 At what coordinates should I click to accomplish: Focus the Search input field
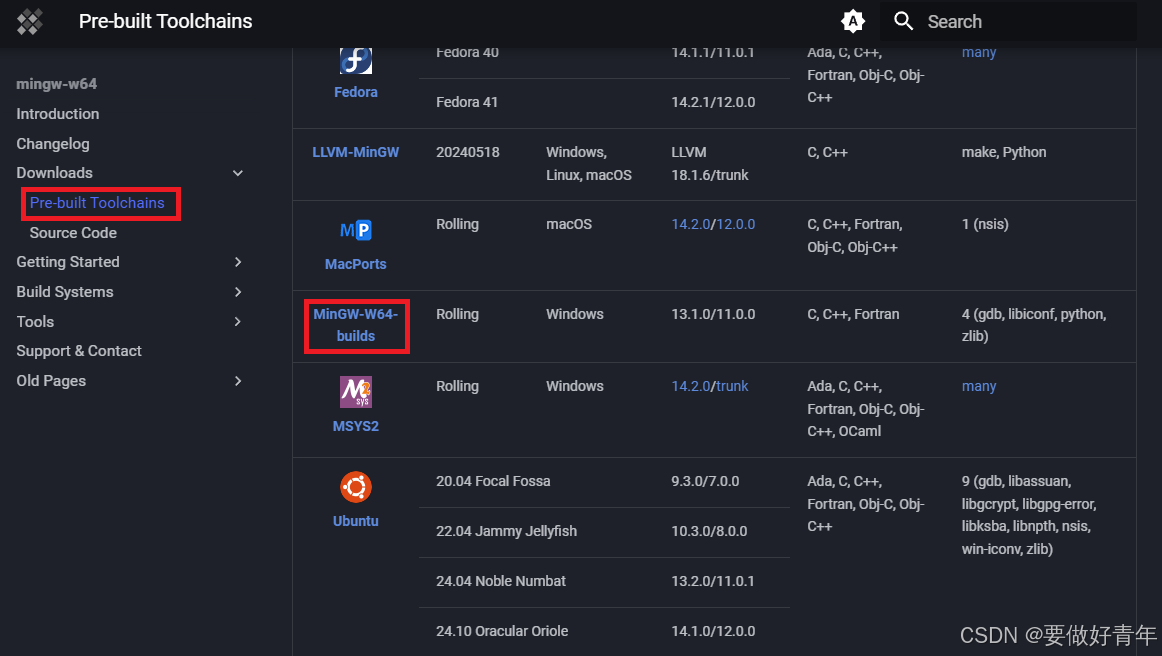pyautogui.click(x=1008, y=21)
